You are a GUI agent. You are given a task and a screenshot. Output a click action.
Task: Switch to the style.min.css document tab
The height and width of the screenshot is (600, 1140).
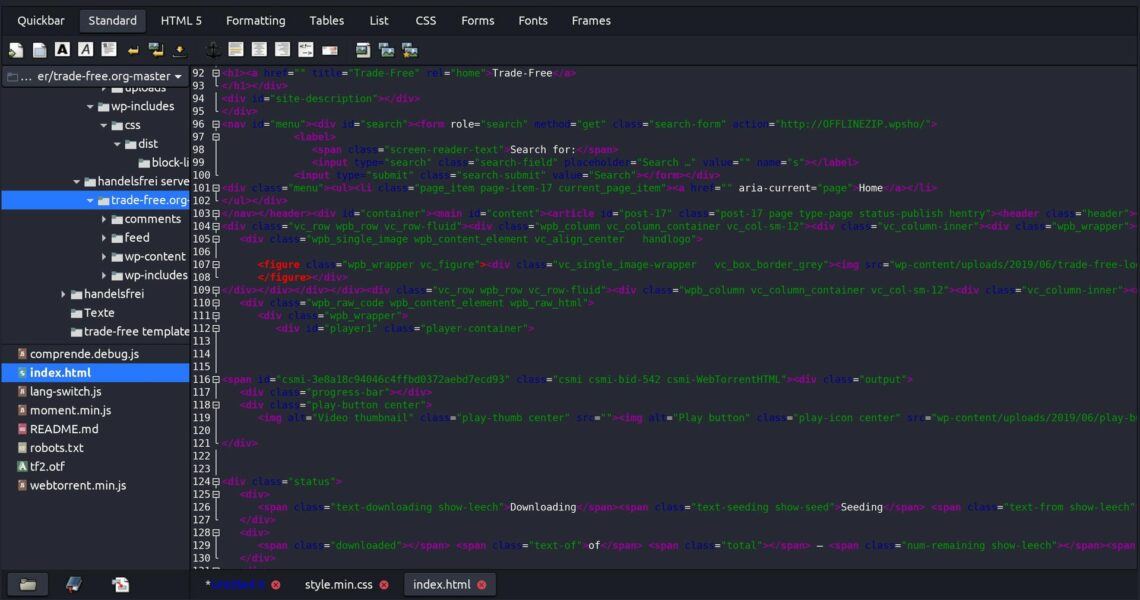pyautogui.click(x=338, y=584)
